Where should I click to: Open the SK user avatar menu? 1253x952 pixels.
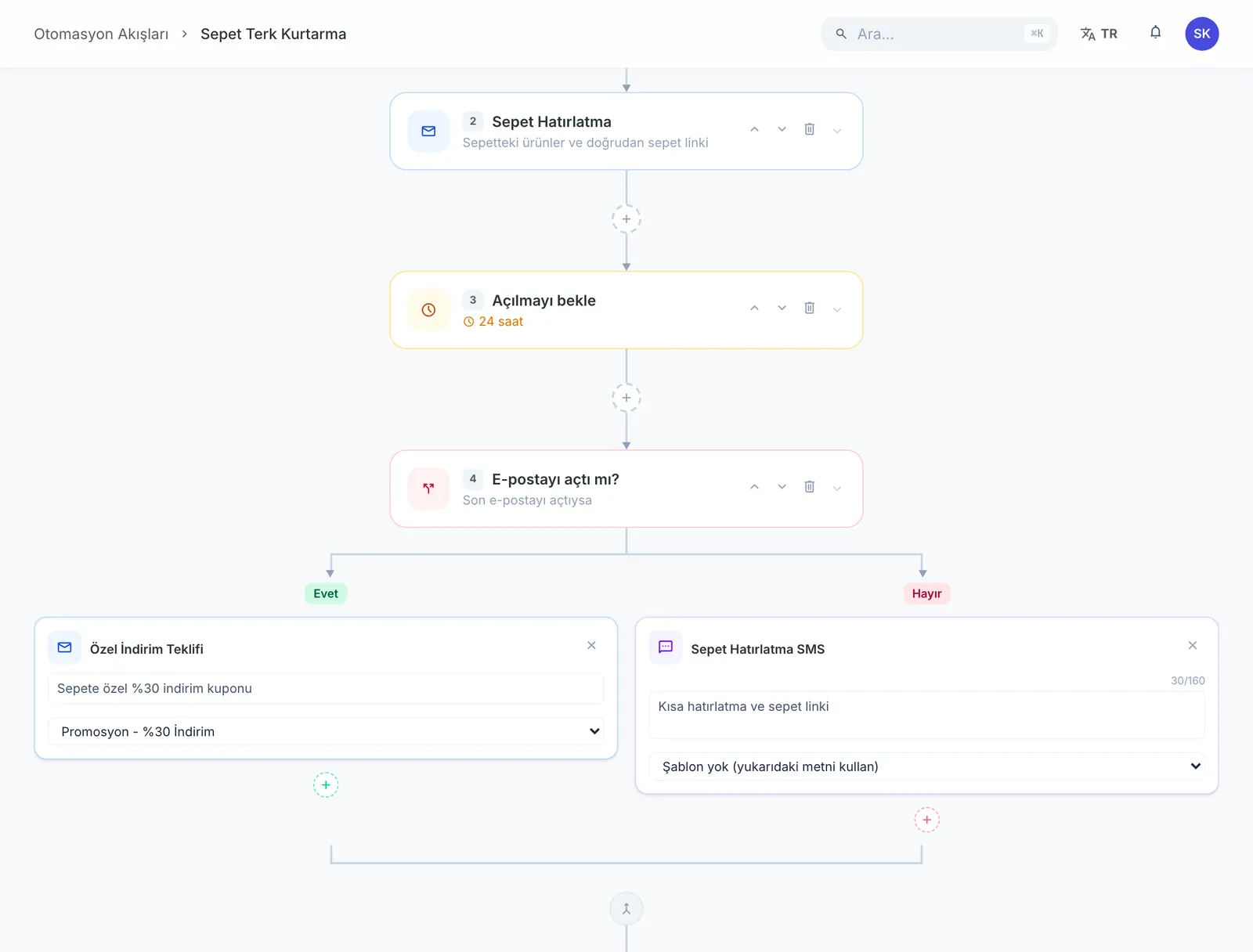click(x=1201, y=34)
